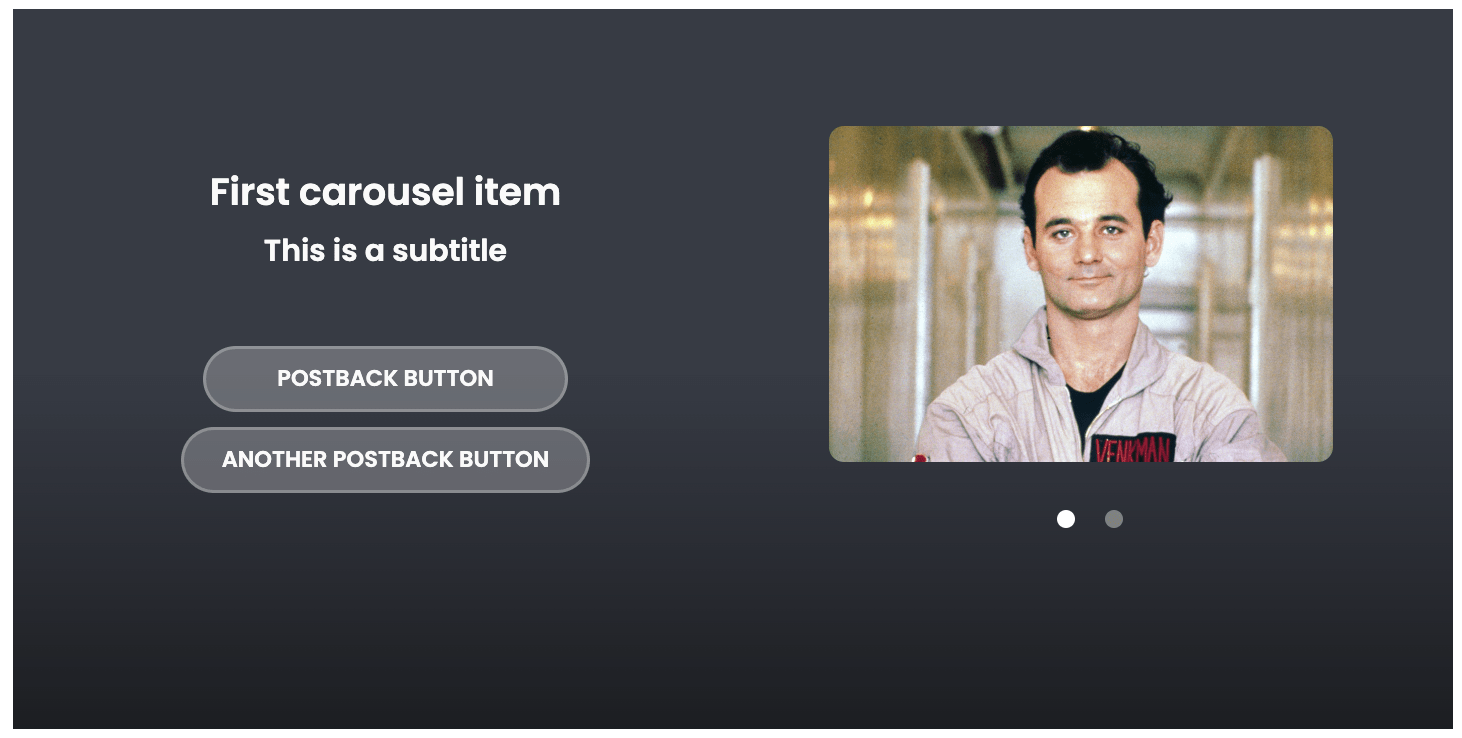This screenshot has height=738, width=1462.
Task: Click the word "subtitle" in the subheading
Action: pos(449,251)
